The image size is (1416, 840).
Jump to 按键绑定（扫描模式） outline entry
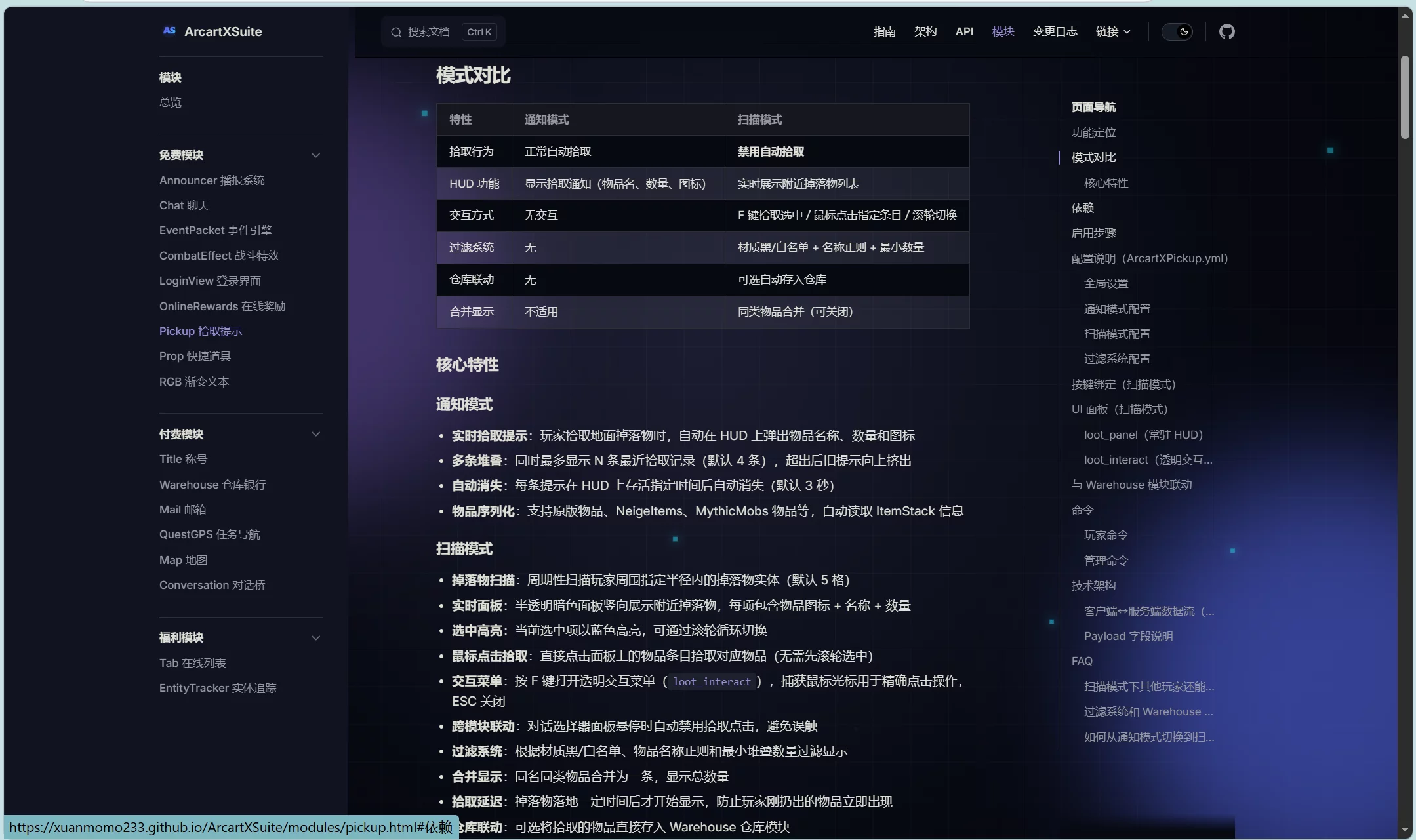coord(1123,384)
